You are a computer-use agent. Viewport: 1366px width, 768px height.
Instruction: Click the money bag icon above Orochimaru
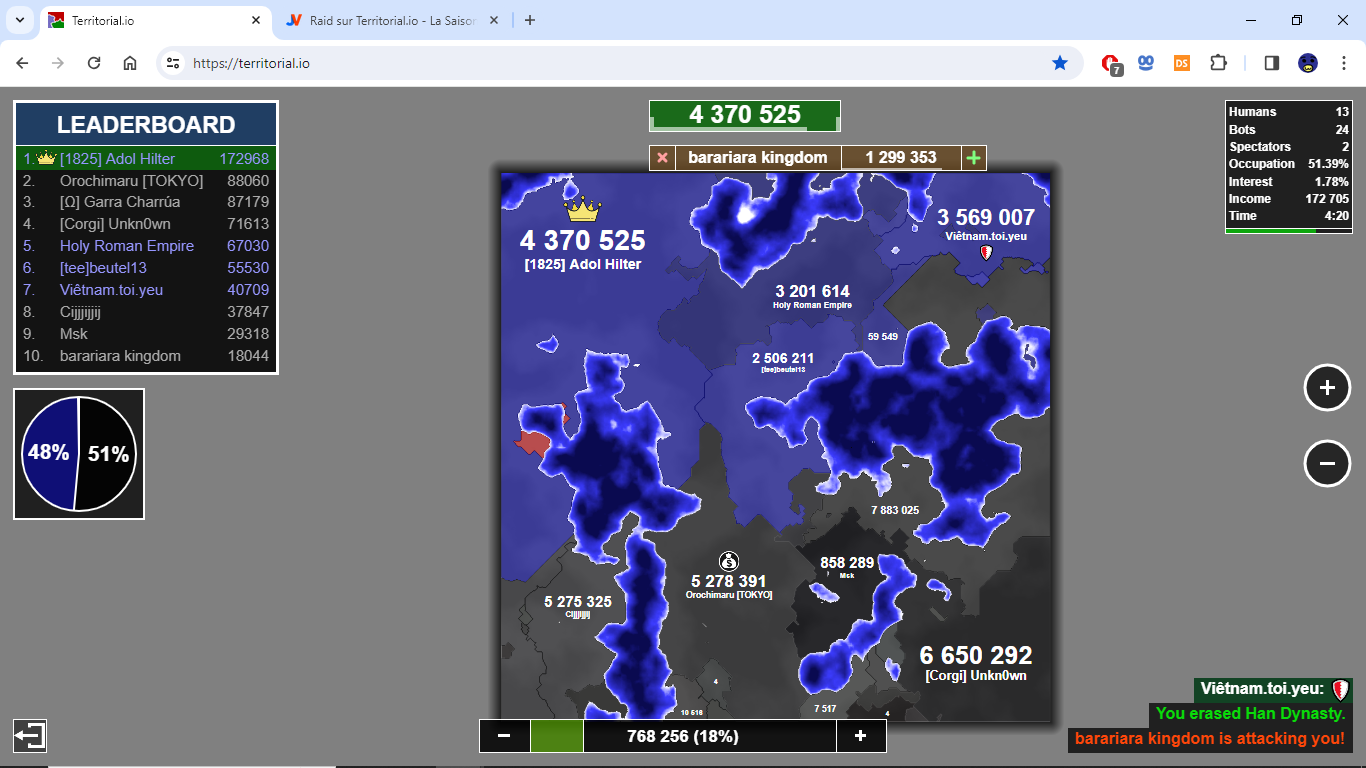[x=728, y=561]
